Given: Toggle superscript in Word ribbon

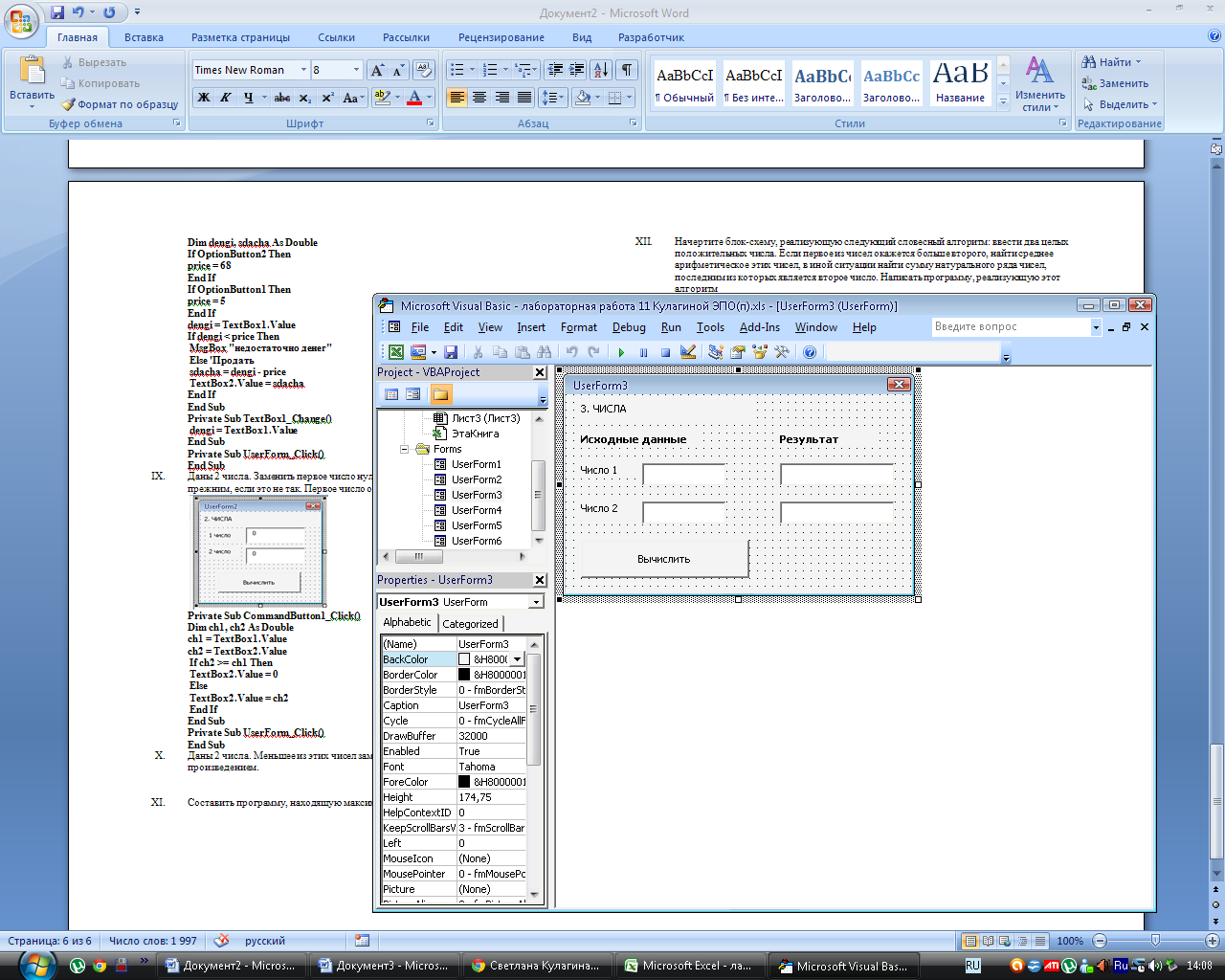Looking at the screenshot, I should 327,98.
